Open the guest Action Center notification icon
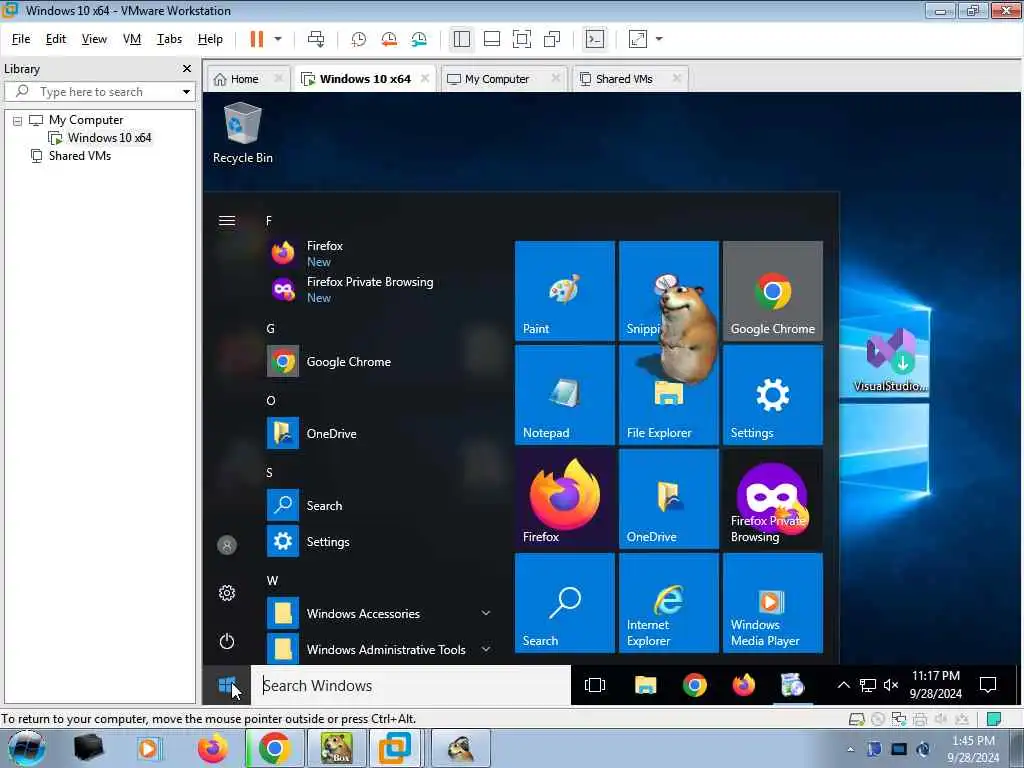1024x768 pixels. tap(988, 685)
